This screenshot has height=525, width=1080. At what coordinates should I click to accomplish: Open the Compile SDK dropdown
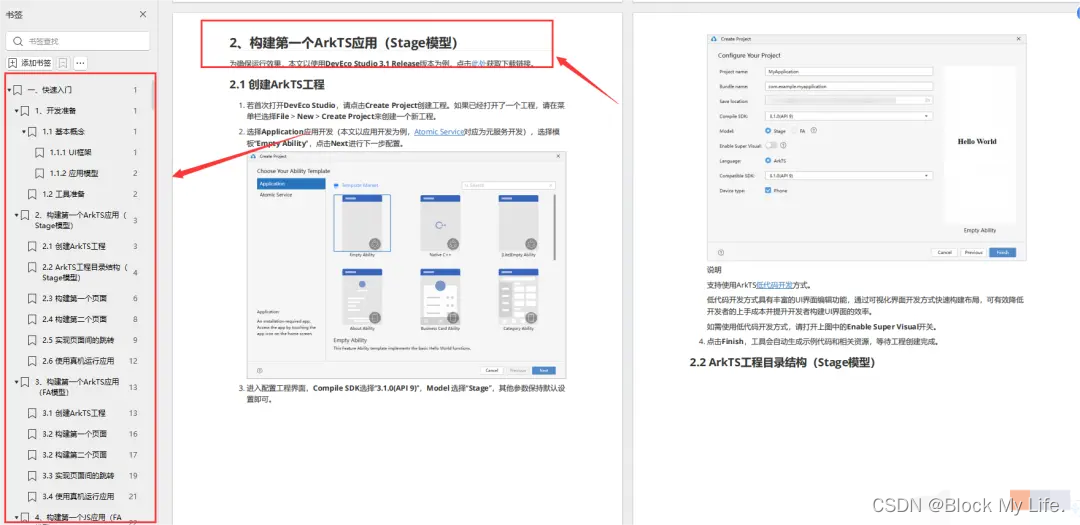click(849, 116)
